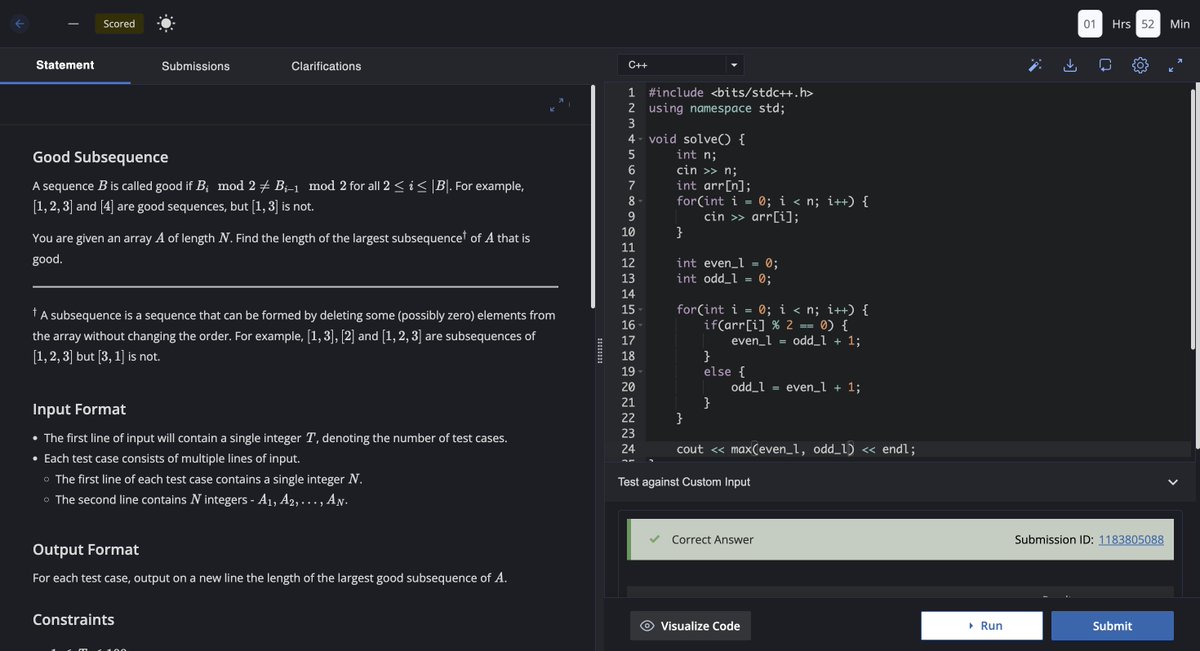Open the language selector's dropdown arrow
The width and height of the screenshot is (1200, 651).
click(x=733, y=64)
